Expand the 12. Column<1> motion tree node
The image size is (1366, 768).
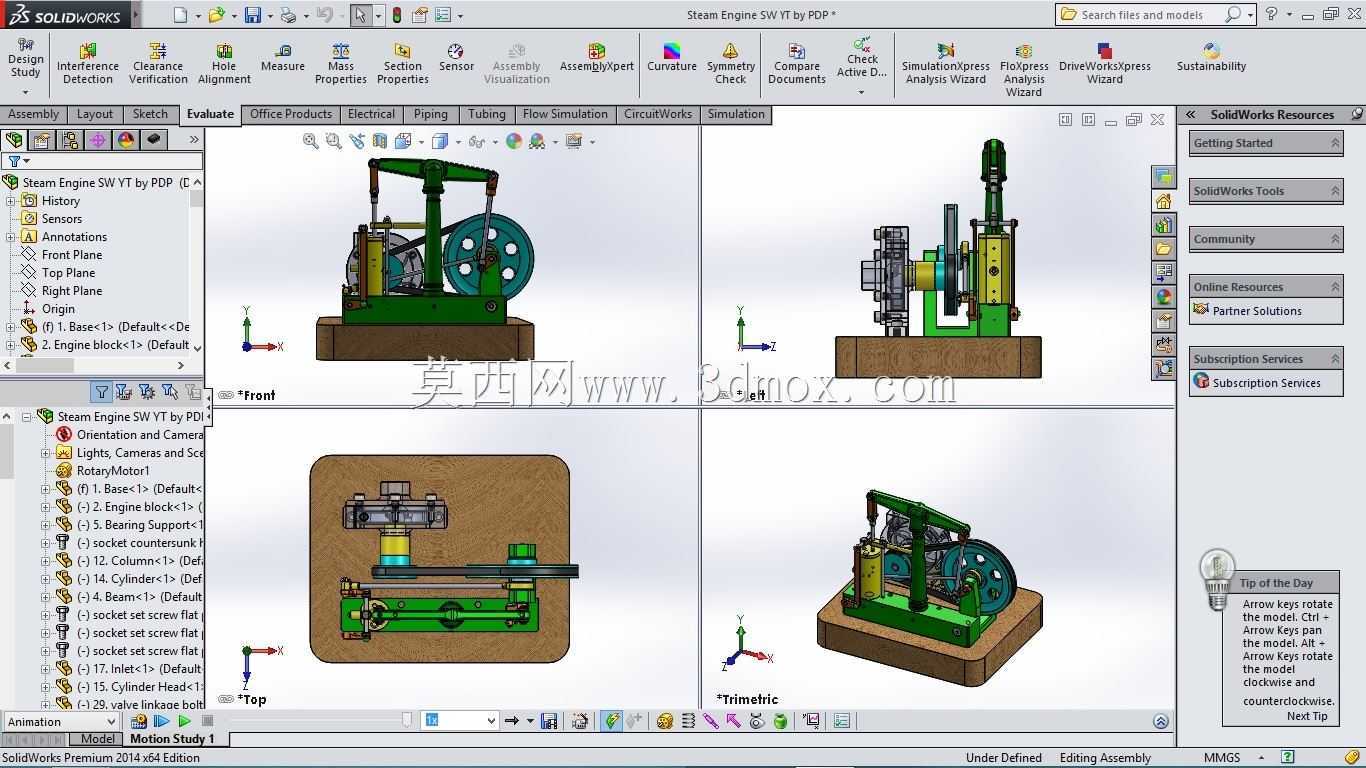click(46, 561)
